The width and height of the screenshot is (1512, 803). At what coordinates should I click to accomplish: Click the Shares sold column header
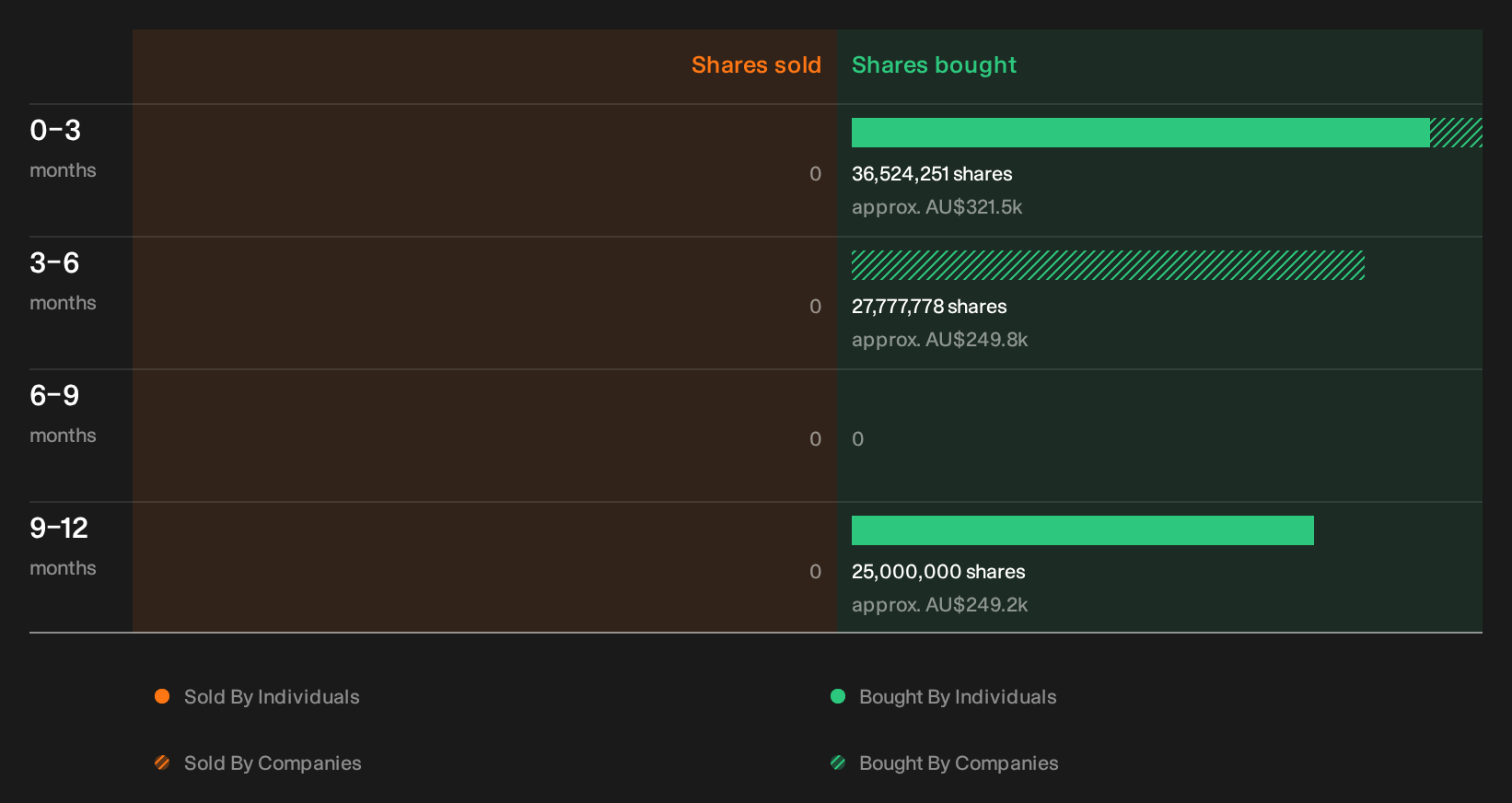756,65
